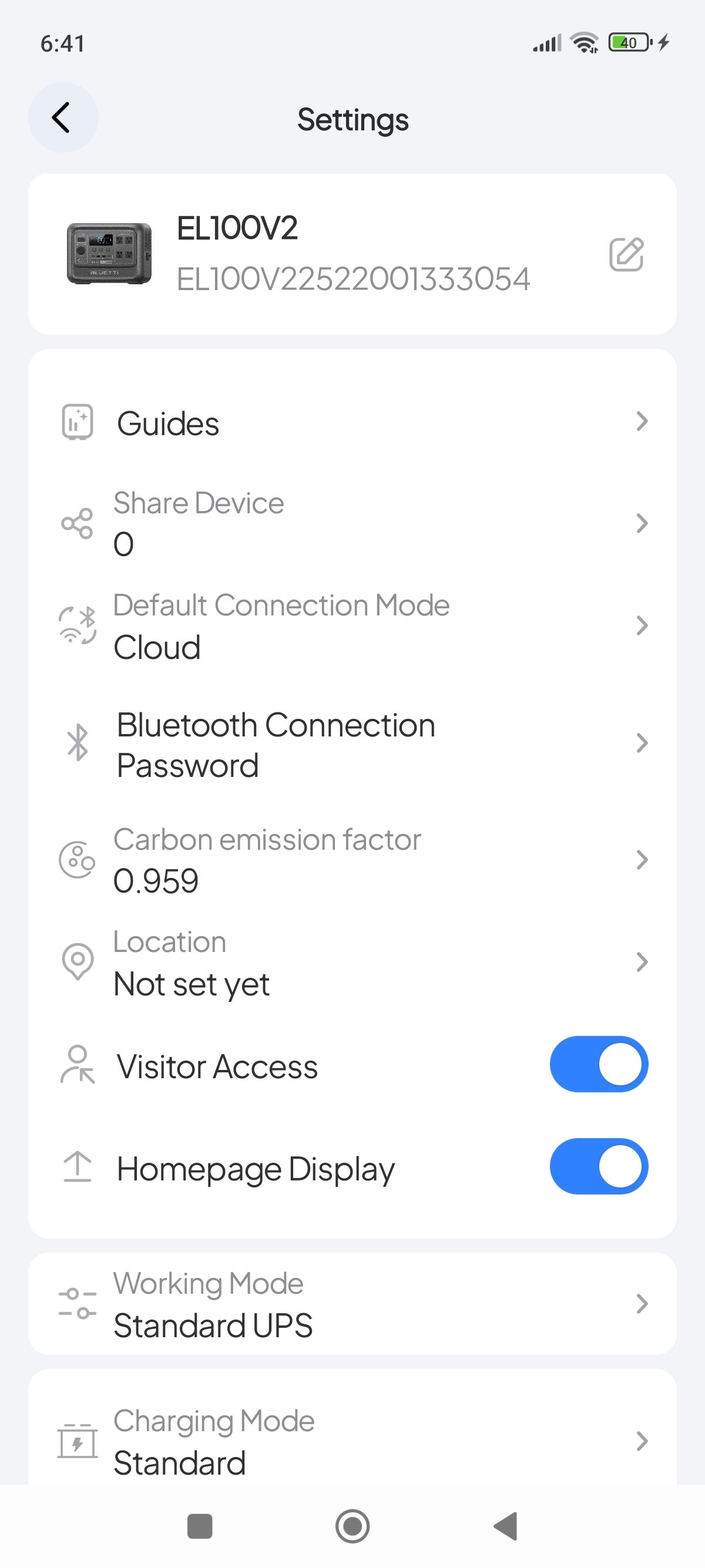
Task: Expand the Carbon emission factor chevron
Action: point(641,860)
